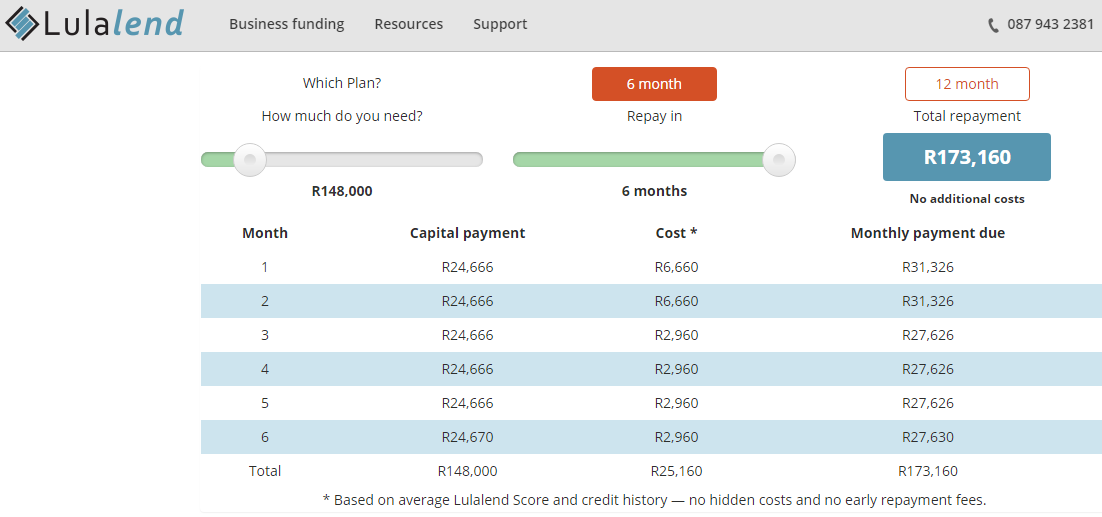This screenshot has height=517, width=1102.
Task: Open the Resources menu
Action: pyautogui.click(x=408, y=24)
